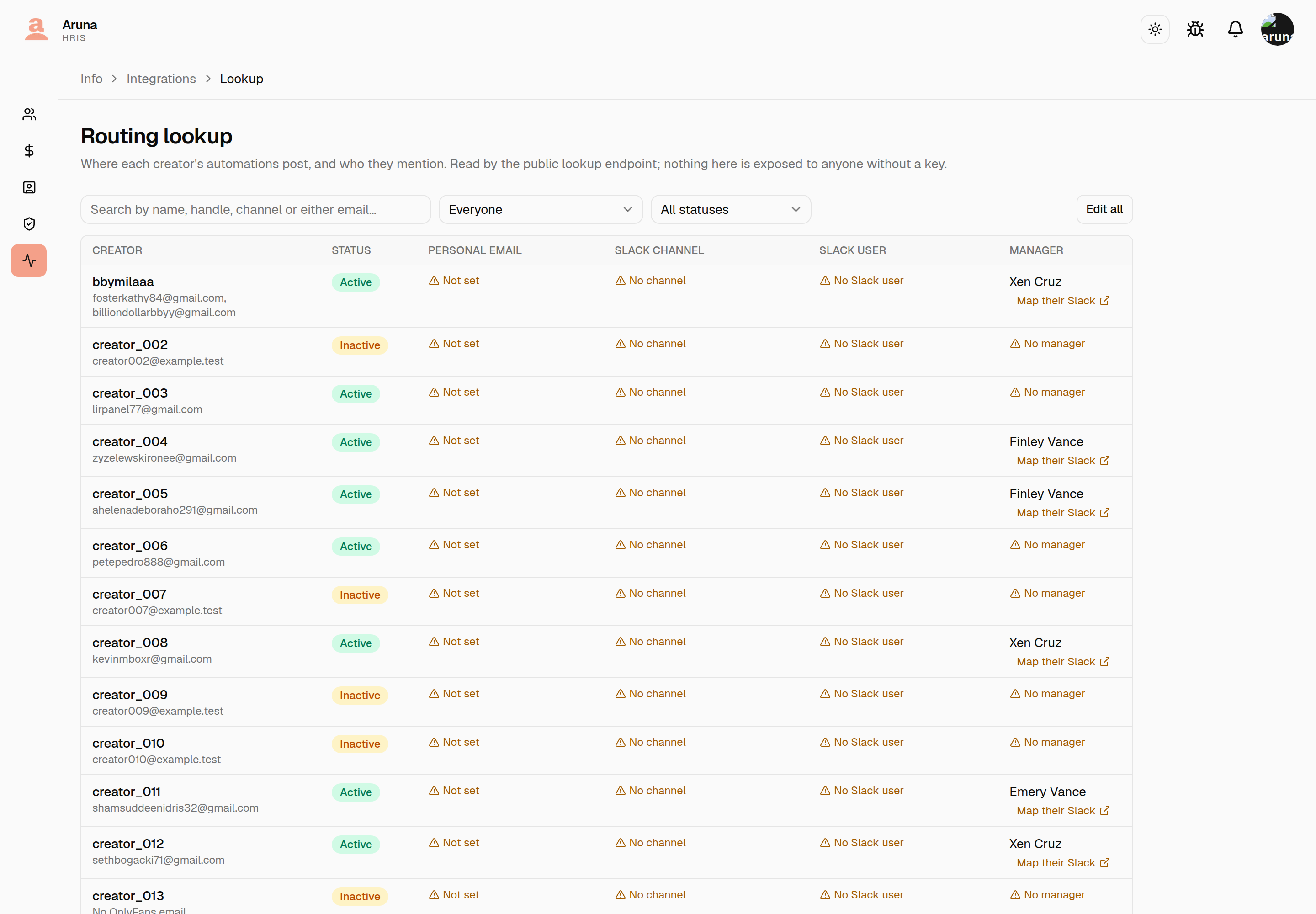Click No Slack user in creator_010 row

[861, 743]
